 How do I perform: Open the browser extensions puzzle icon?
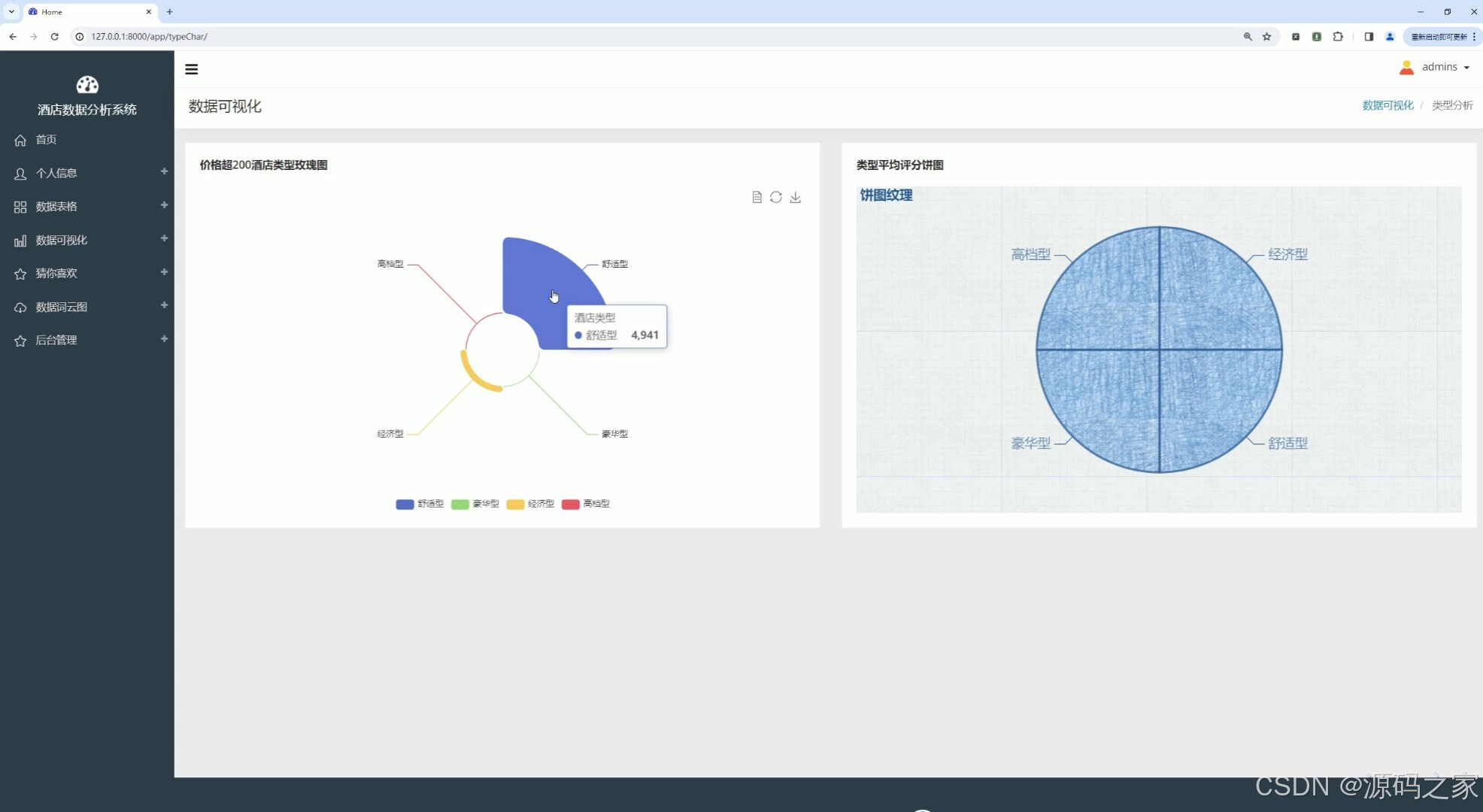point(1338,36)
